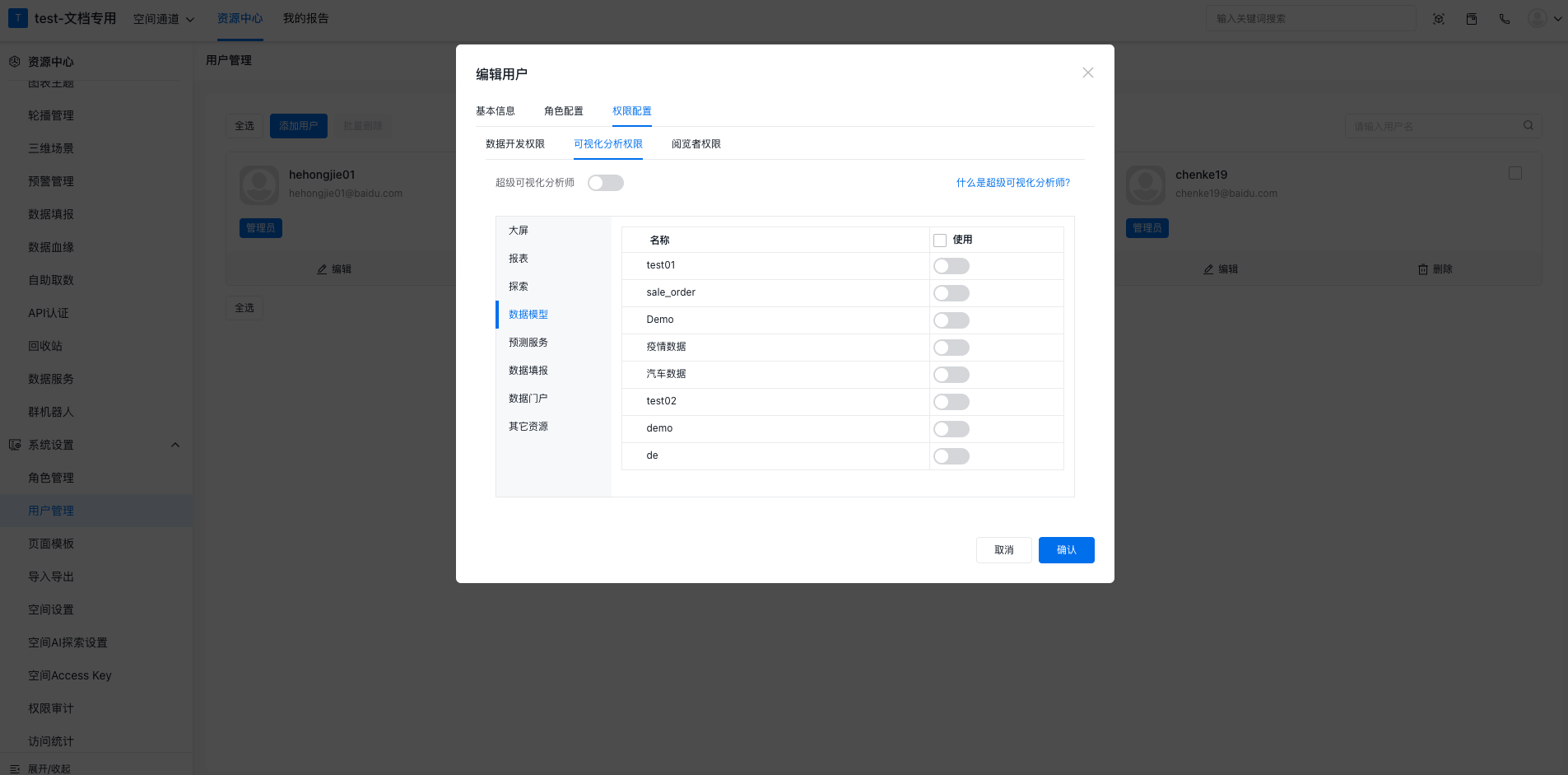Click the 资源中心 sidebar header icon
Screen dimensions: 1568x775
click(15, 62)
